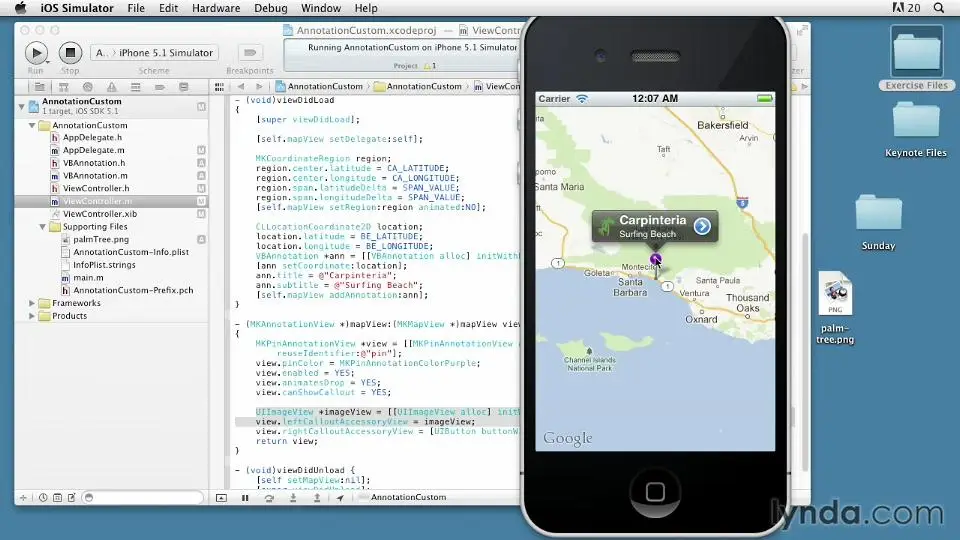This screenshot has width=960, height=540.
Task: Tap the purple map pin
Action: [655, 260]
